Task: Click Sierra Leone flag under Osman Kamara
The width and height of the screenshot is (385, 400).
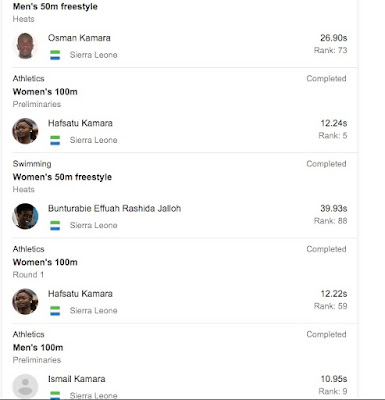Action: [55, 55]
